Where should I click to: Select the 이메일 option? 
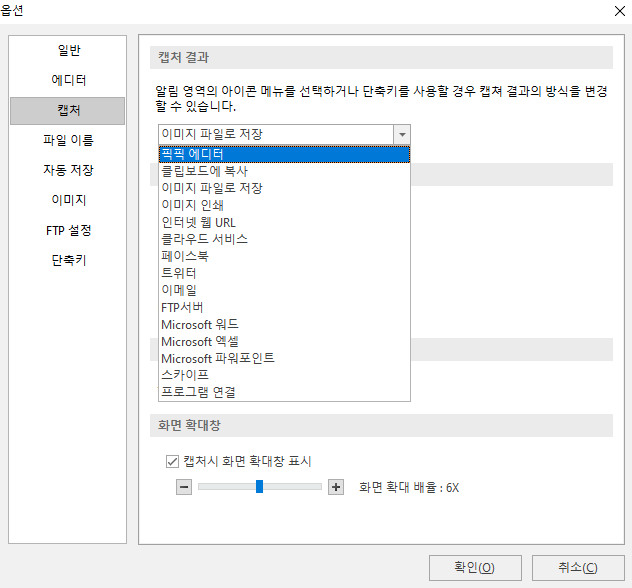[285, 290]
